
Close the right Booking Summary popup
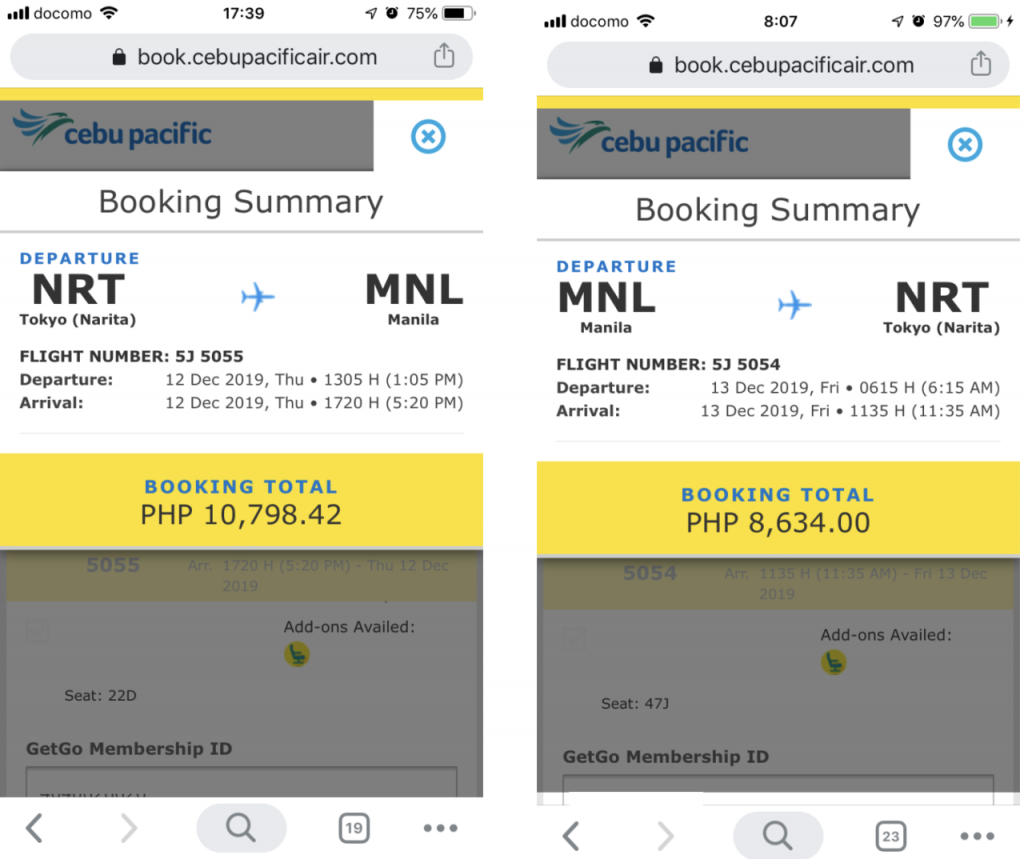tap(965, 144)
